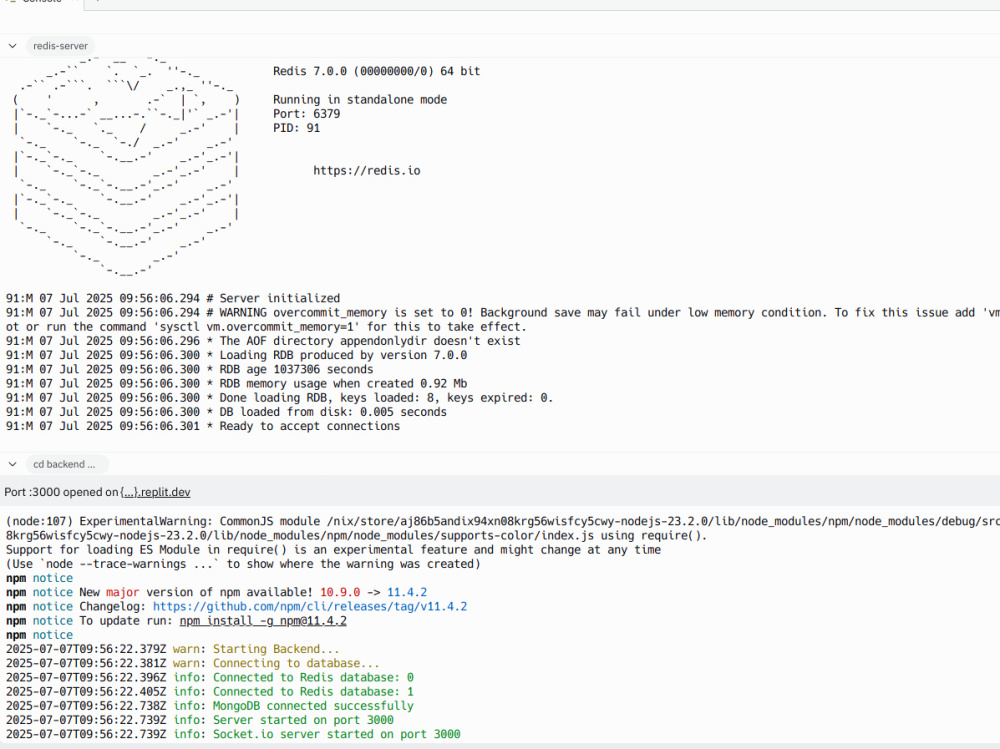The width and height of the screenshot is (1000, 749).
Task: Click 'DB loaded from disk: 0.005 seconds' line
Action: click(x=226, y=412)
